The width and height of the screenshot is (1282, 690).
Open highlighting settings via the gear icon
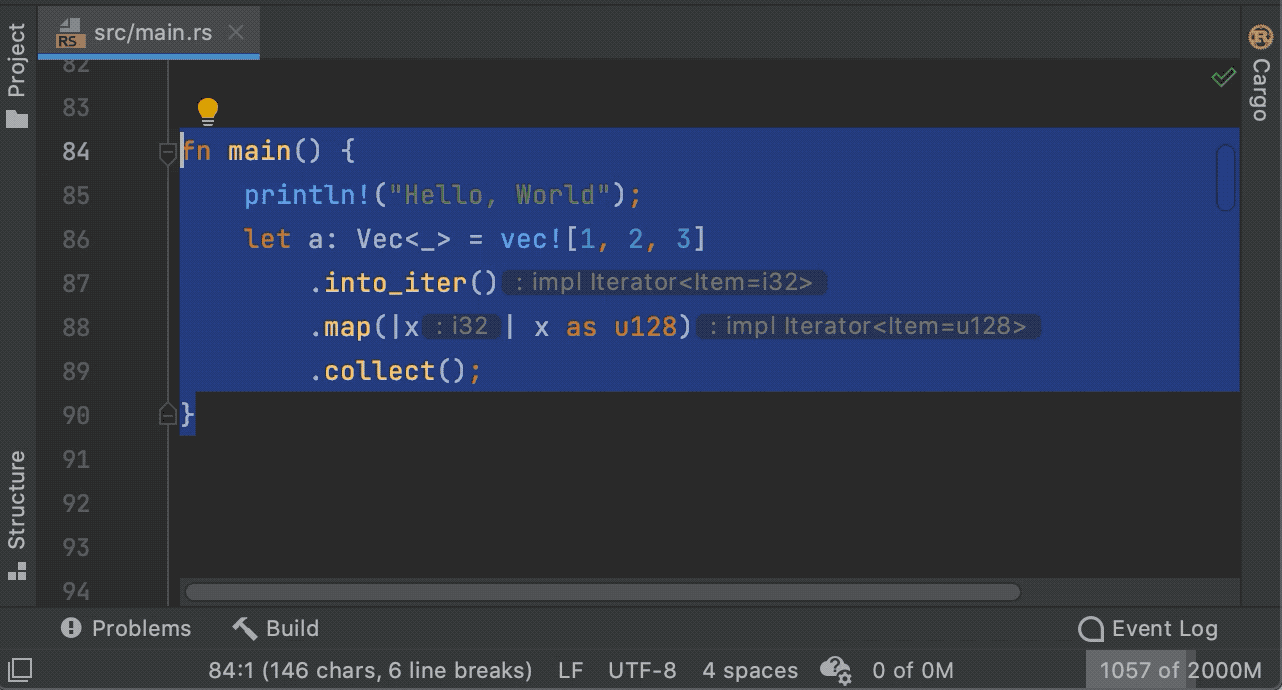836,670
